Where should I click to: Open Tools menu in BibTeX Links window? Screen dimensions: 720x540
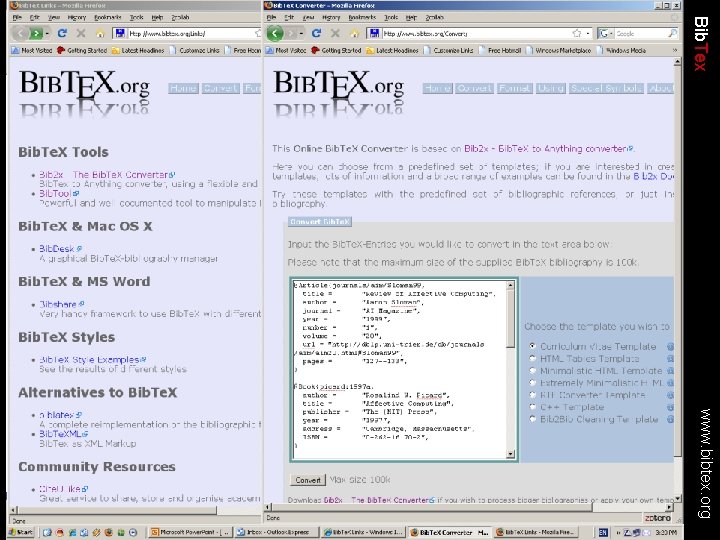click(x=136, y=17)
